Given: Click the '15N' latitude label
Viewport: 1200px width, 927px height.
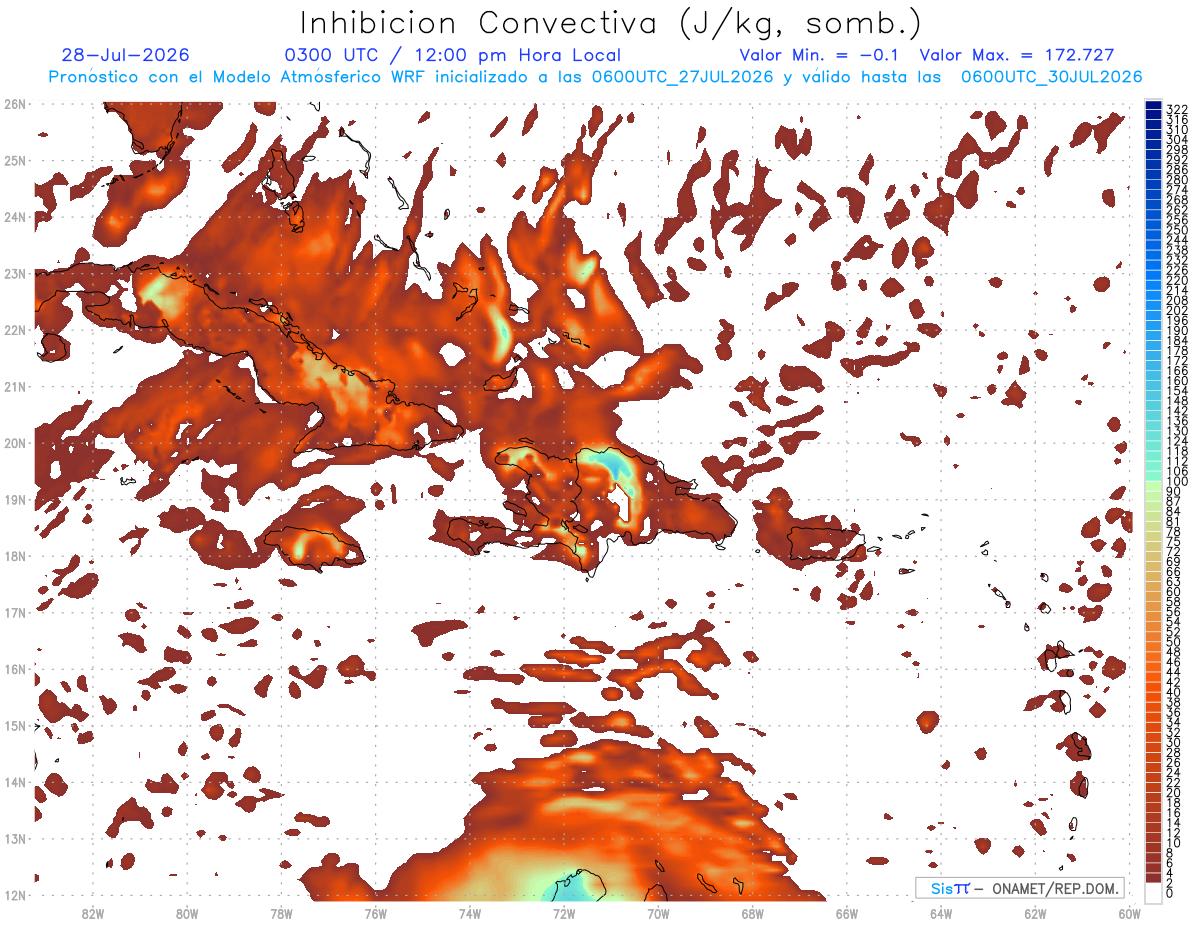Looking at the screenshot, I should tap(15, 725).
